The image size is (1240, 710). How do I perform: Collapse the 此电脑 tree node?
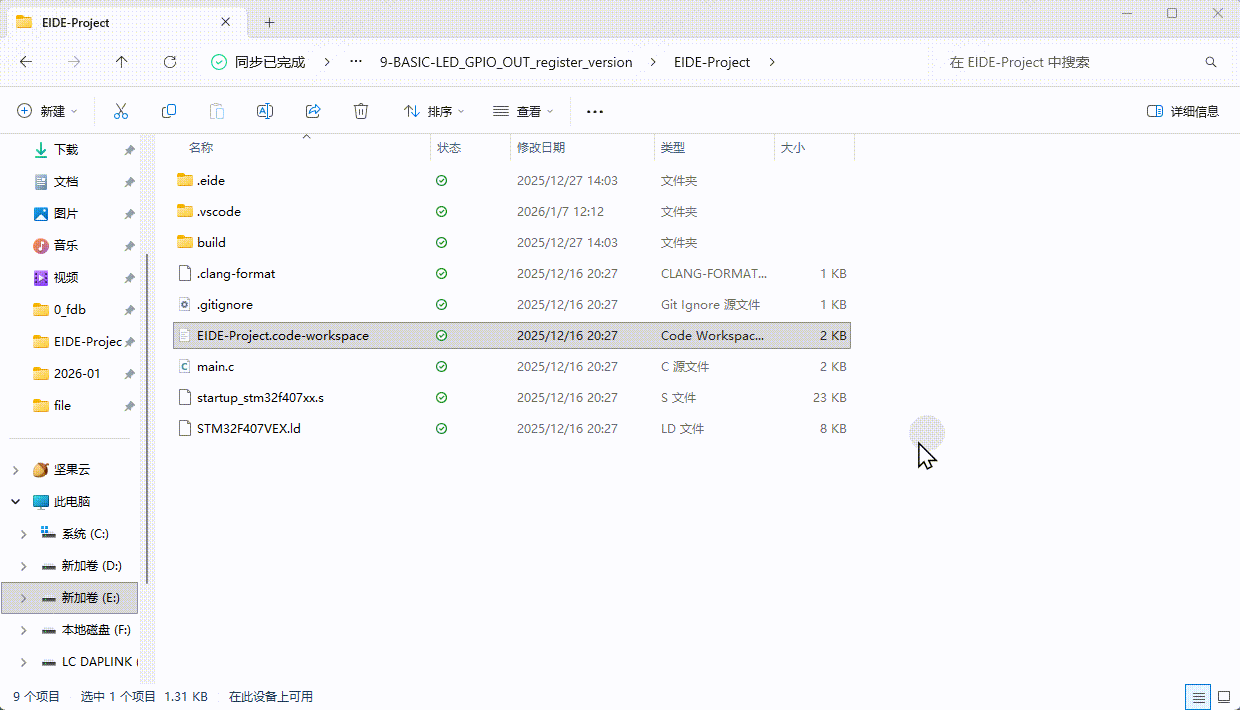[x=16, y=502]
